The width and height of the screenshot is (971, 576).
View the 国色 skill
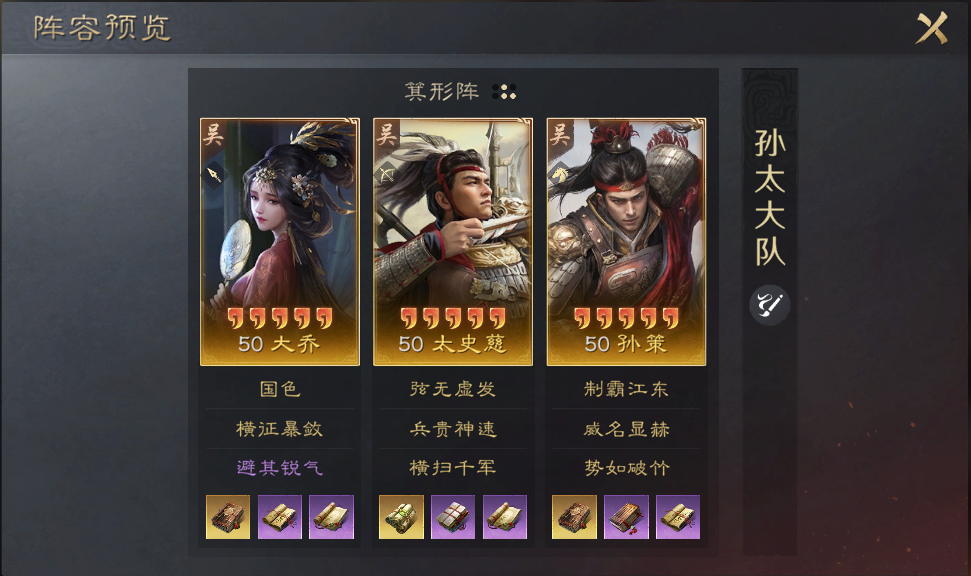[x=280, y=389]
